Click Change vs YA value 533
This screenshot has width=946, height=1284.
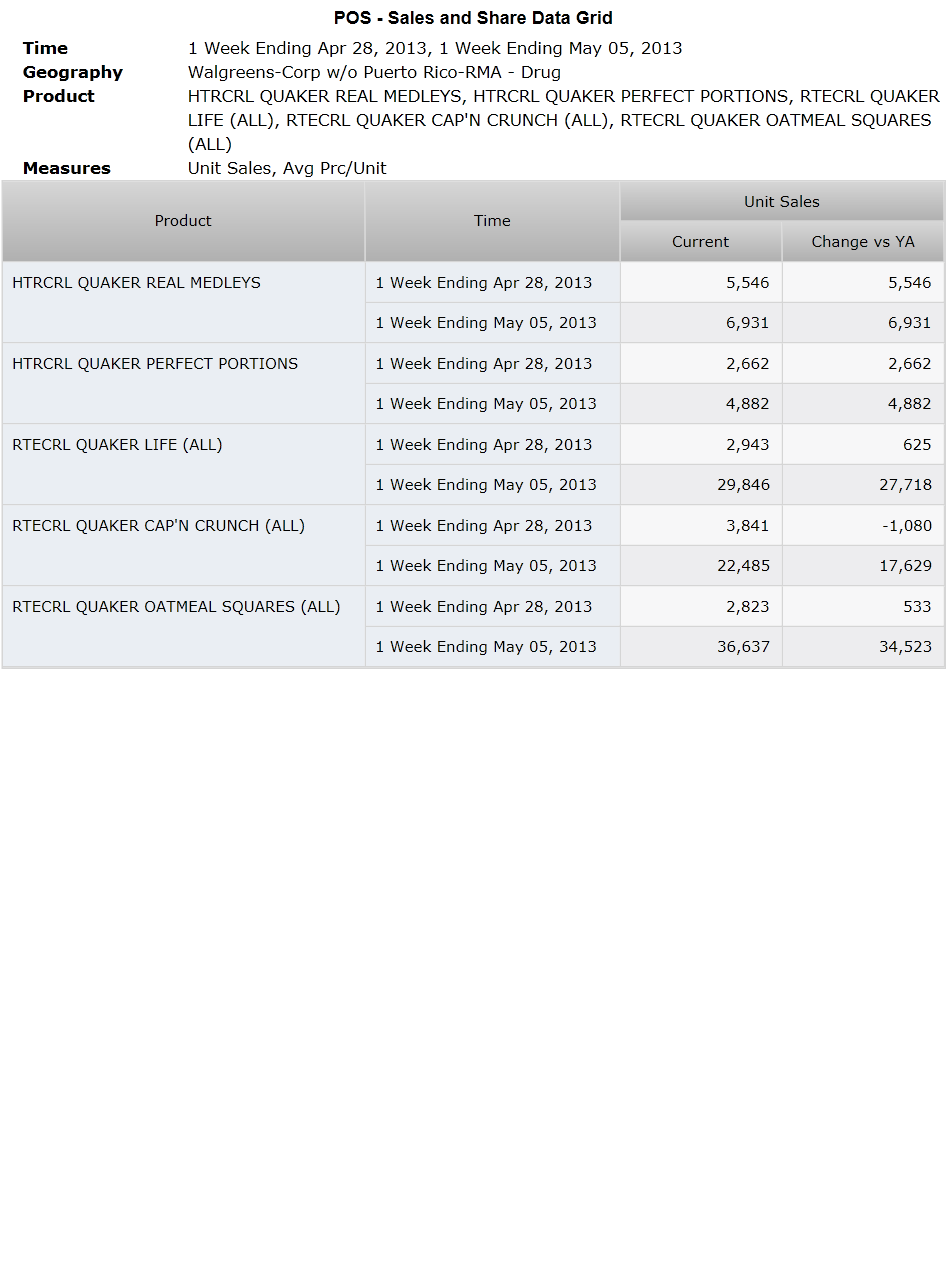point(863,606)
